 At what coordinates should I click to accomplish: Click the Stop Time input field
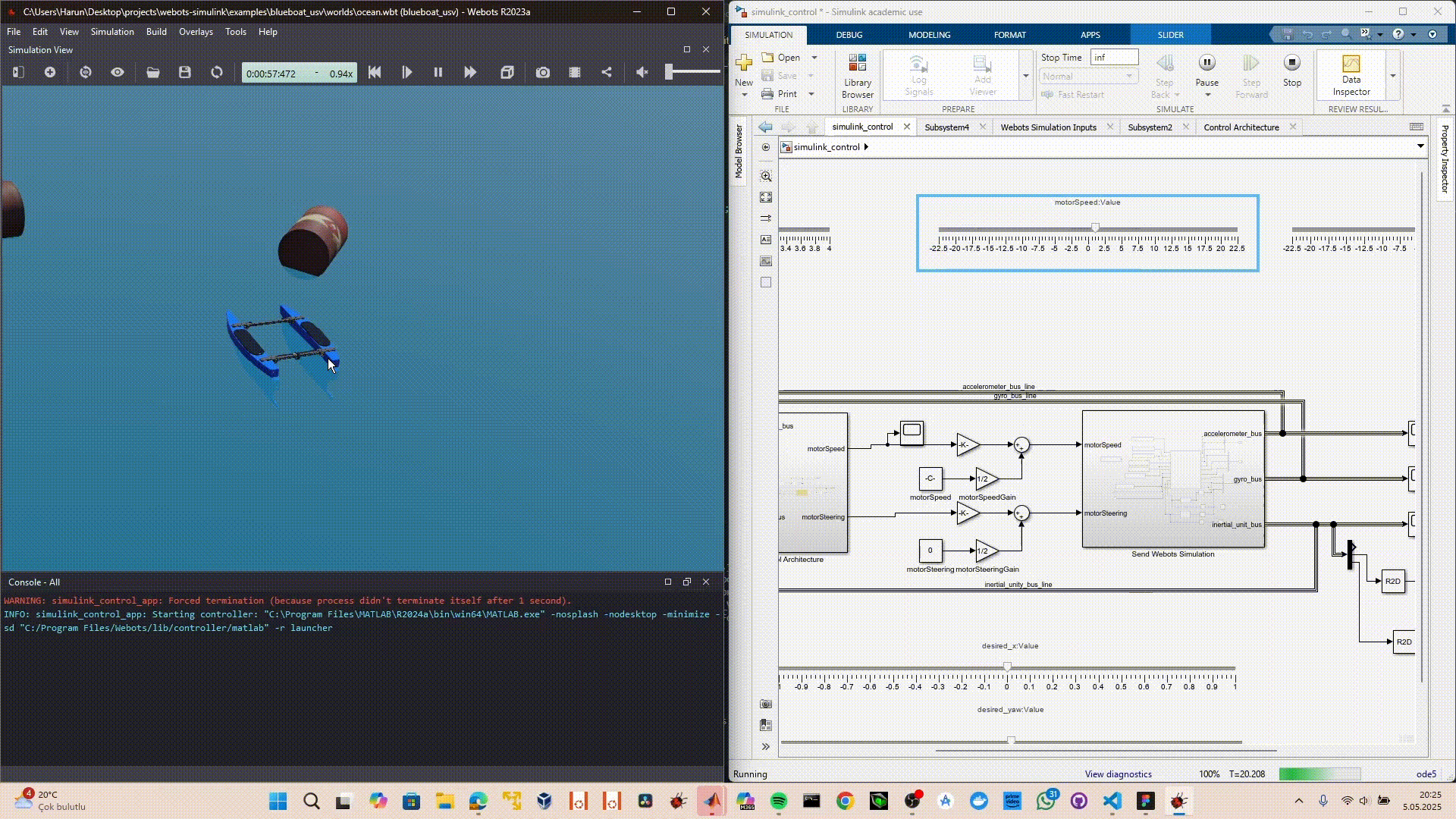pos(1114,58)
